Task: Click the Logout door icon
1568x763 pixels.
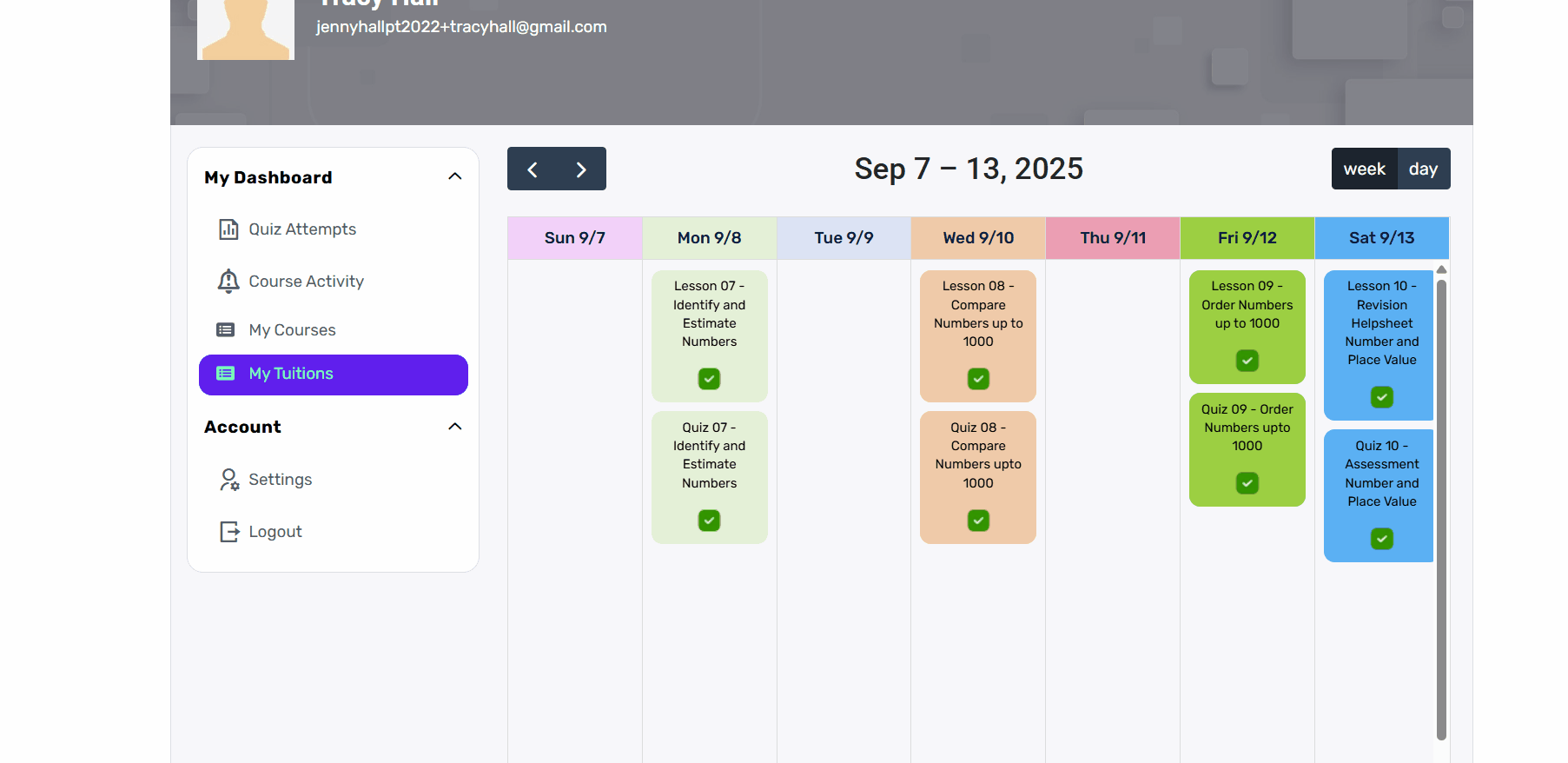Action: pyautogui.click(x=229, y=532)
